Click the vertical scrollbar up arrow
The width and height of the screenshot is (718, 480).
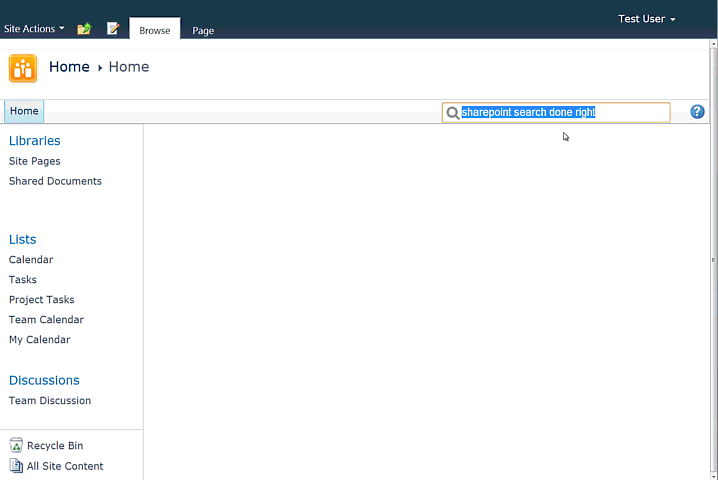713,44
